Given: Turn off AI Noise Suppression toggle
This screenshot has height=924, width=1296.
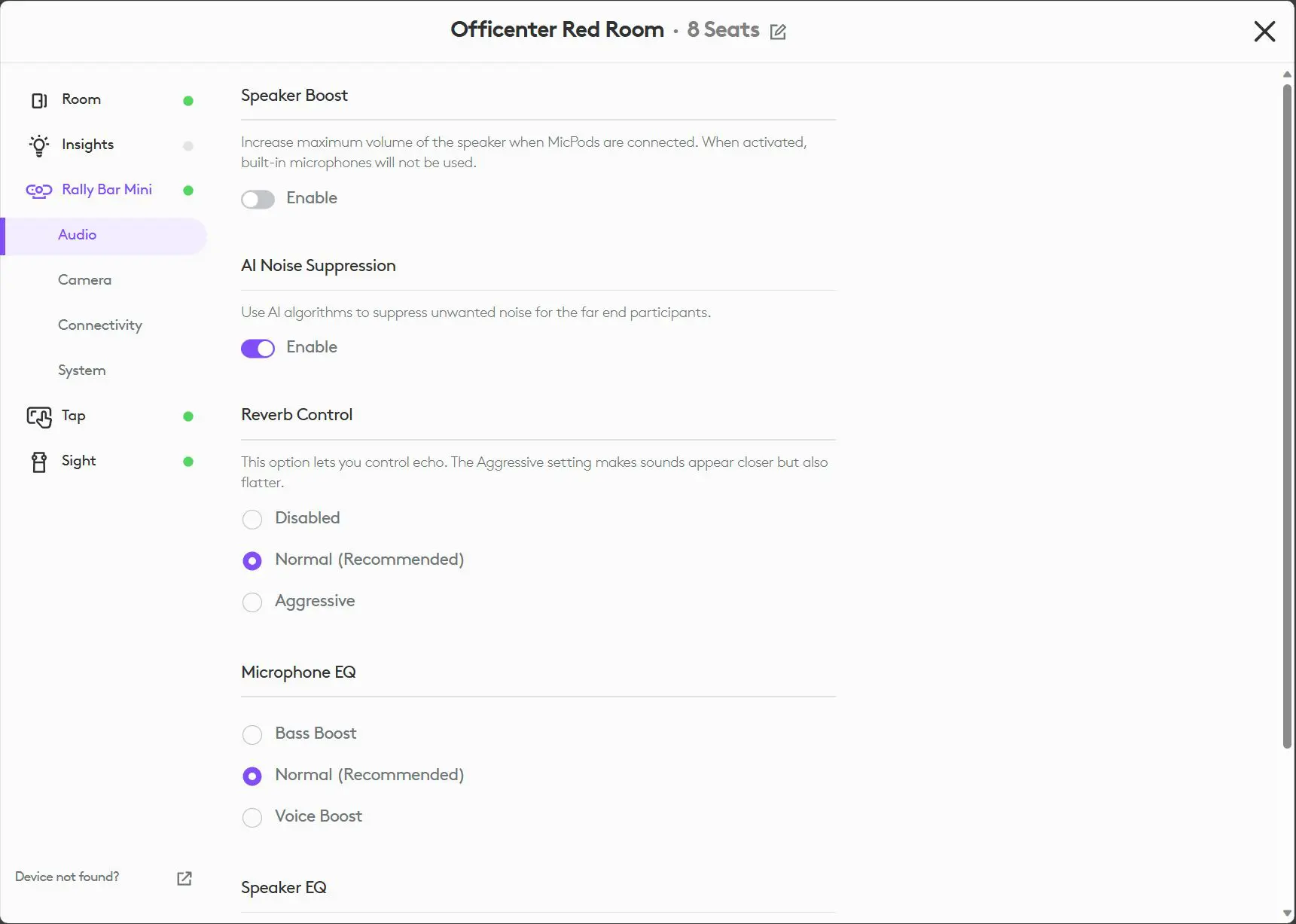Looking at the screenshot, I should 258,349.
